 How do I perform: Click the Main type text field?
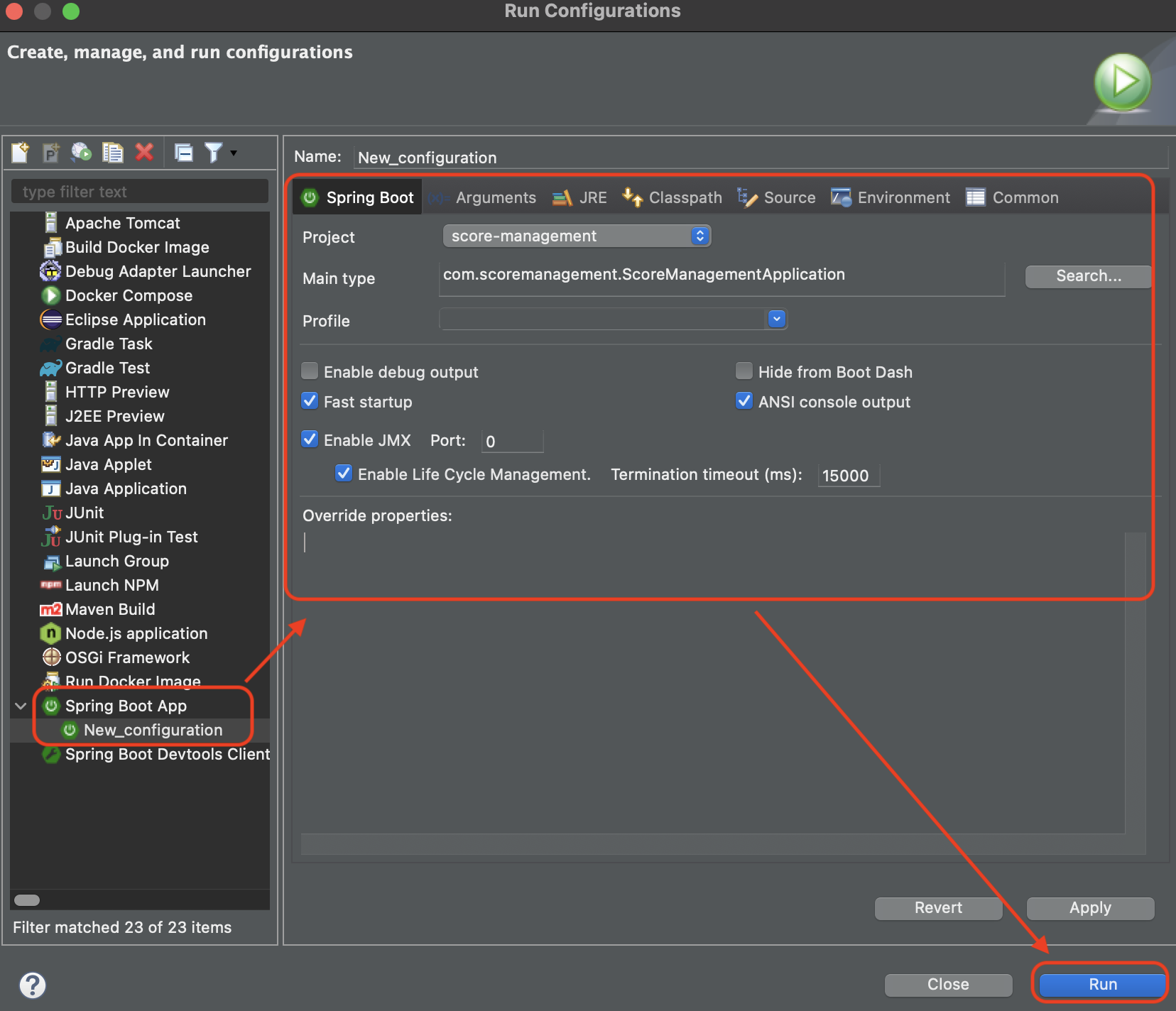[722, 278]
